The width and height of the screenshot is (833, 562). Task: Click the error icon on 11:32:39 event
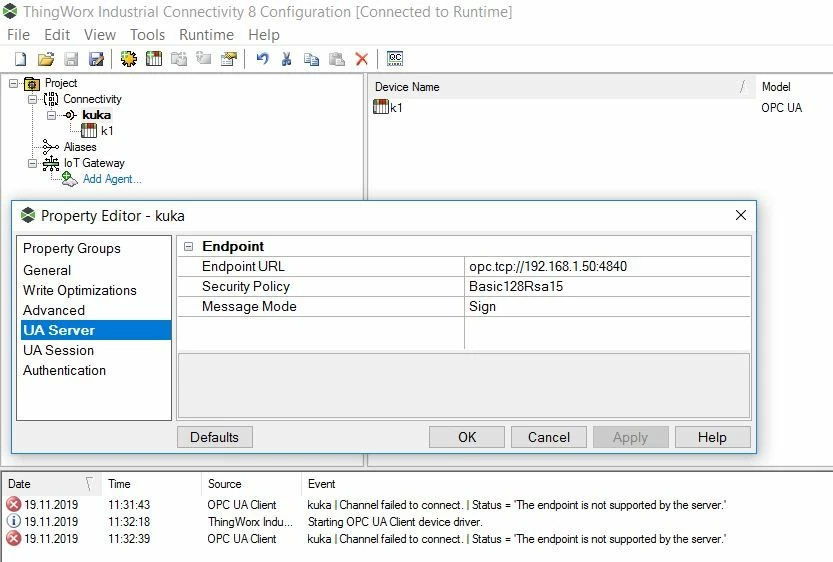(x=13, y=538)
